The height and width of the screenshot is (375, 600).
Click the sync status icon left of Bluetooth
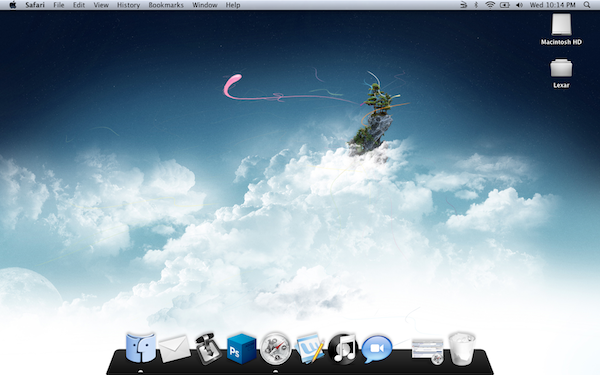463,5
